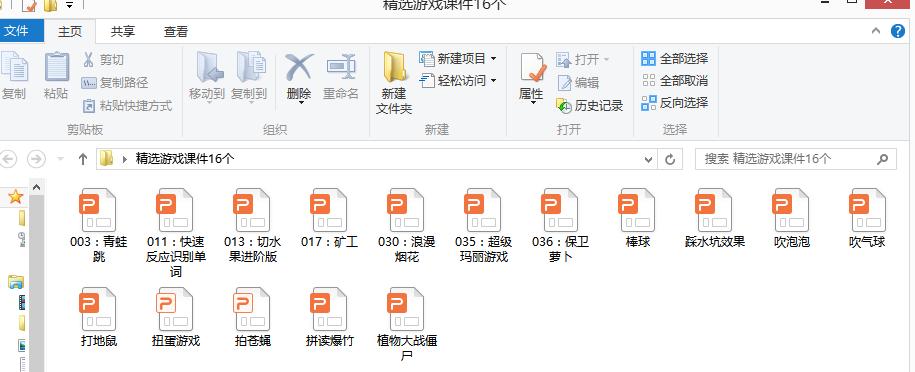Open 历史记录 (History) in ribbon

pyautogui.click(x=590, y=106)
